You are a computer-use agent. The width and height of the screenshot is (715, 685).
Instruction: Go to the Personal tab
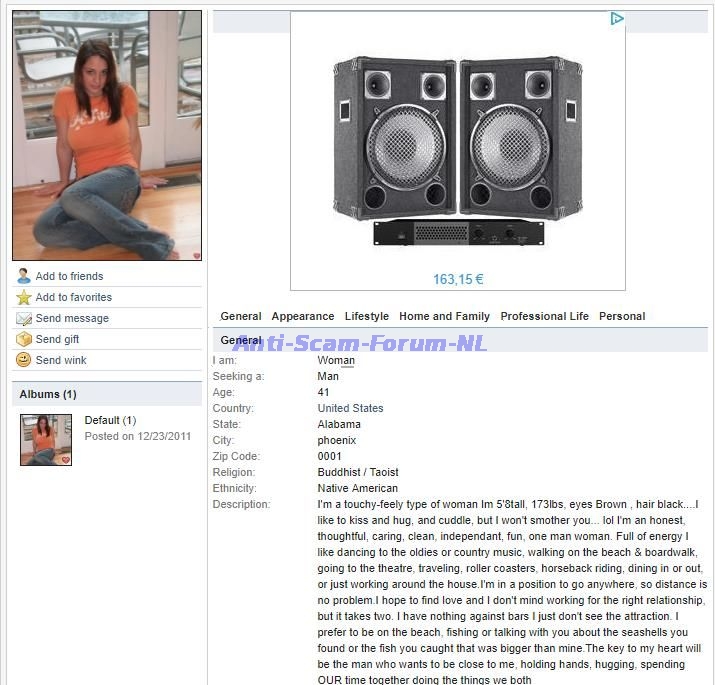click(622, 316)
